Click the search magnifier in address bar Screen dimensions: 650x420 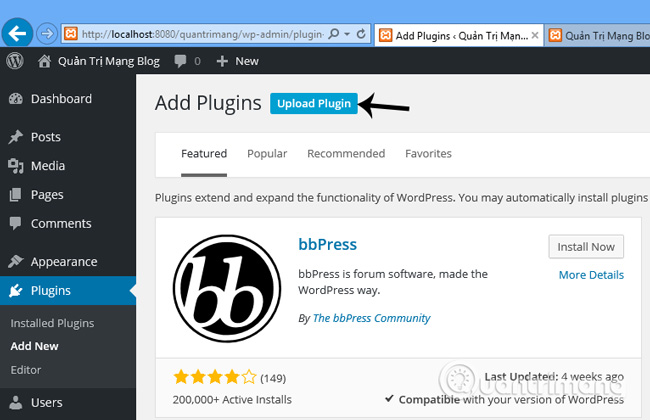pos(334,34)
